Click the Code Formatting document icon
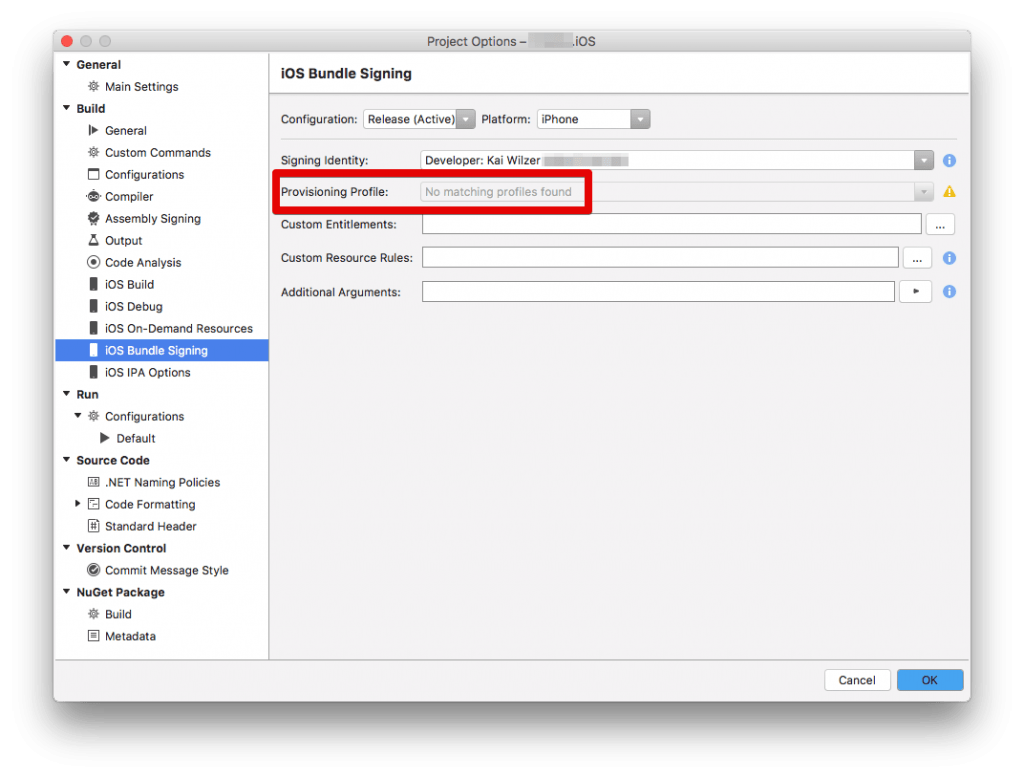The image size is (1024, 778). click(93, 504)
